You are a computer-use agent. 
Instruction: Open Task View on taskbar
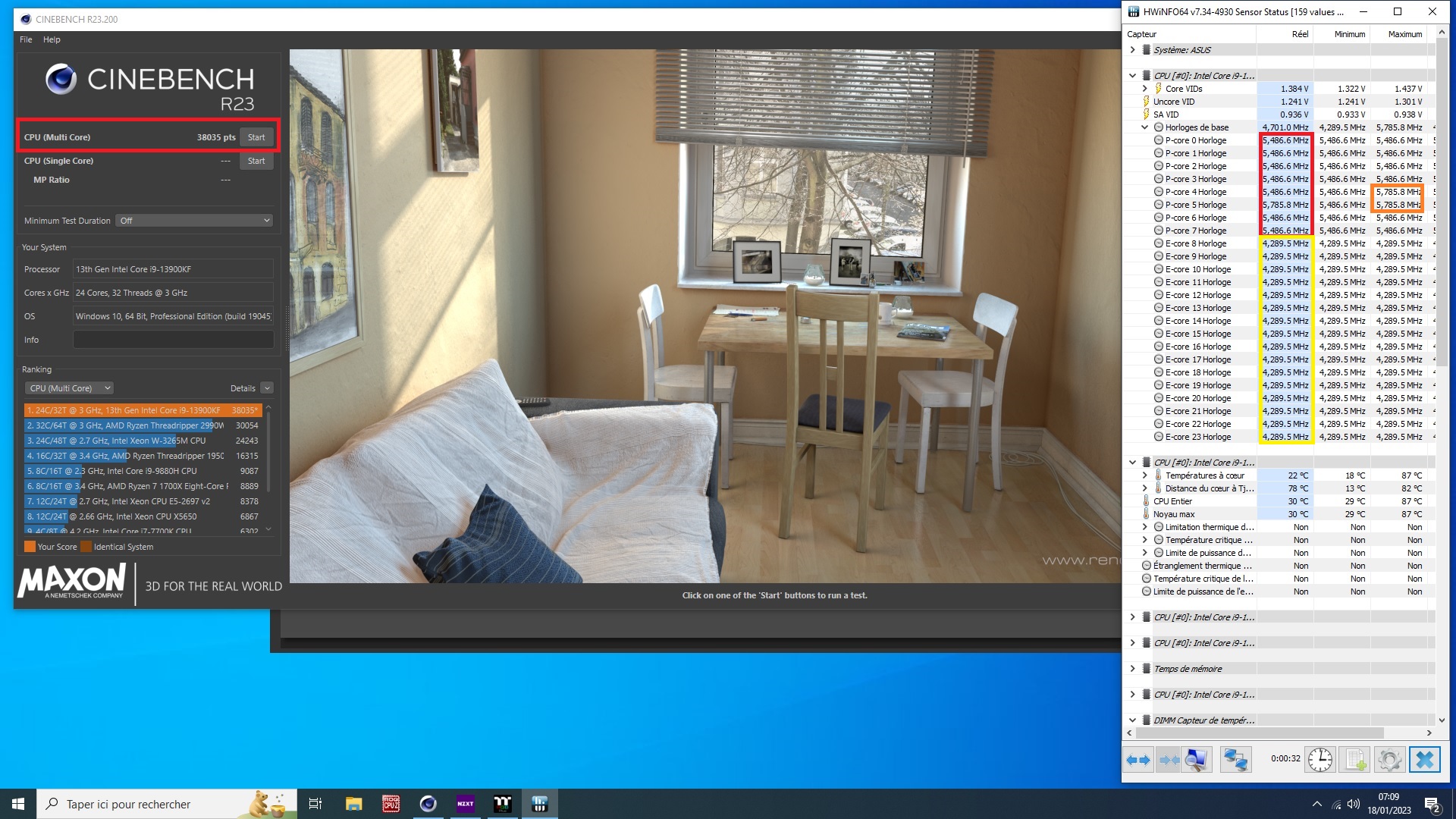tap(315, 804)
